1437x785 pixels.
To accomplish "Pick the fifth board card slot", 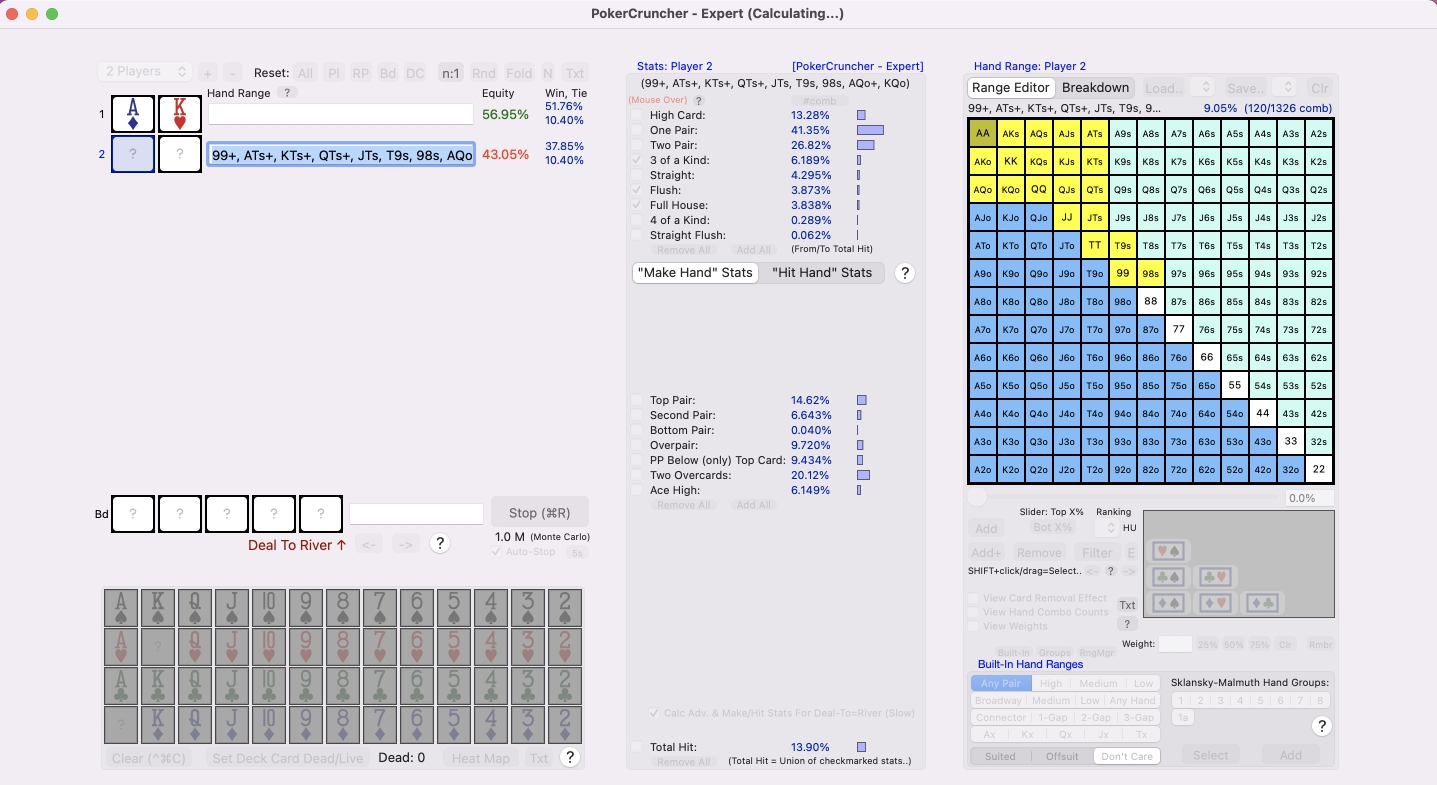I will pyautogui.click(x=321, y=514).
